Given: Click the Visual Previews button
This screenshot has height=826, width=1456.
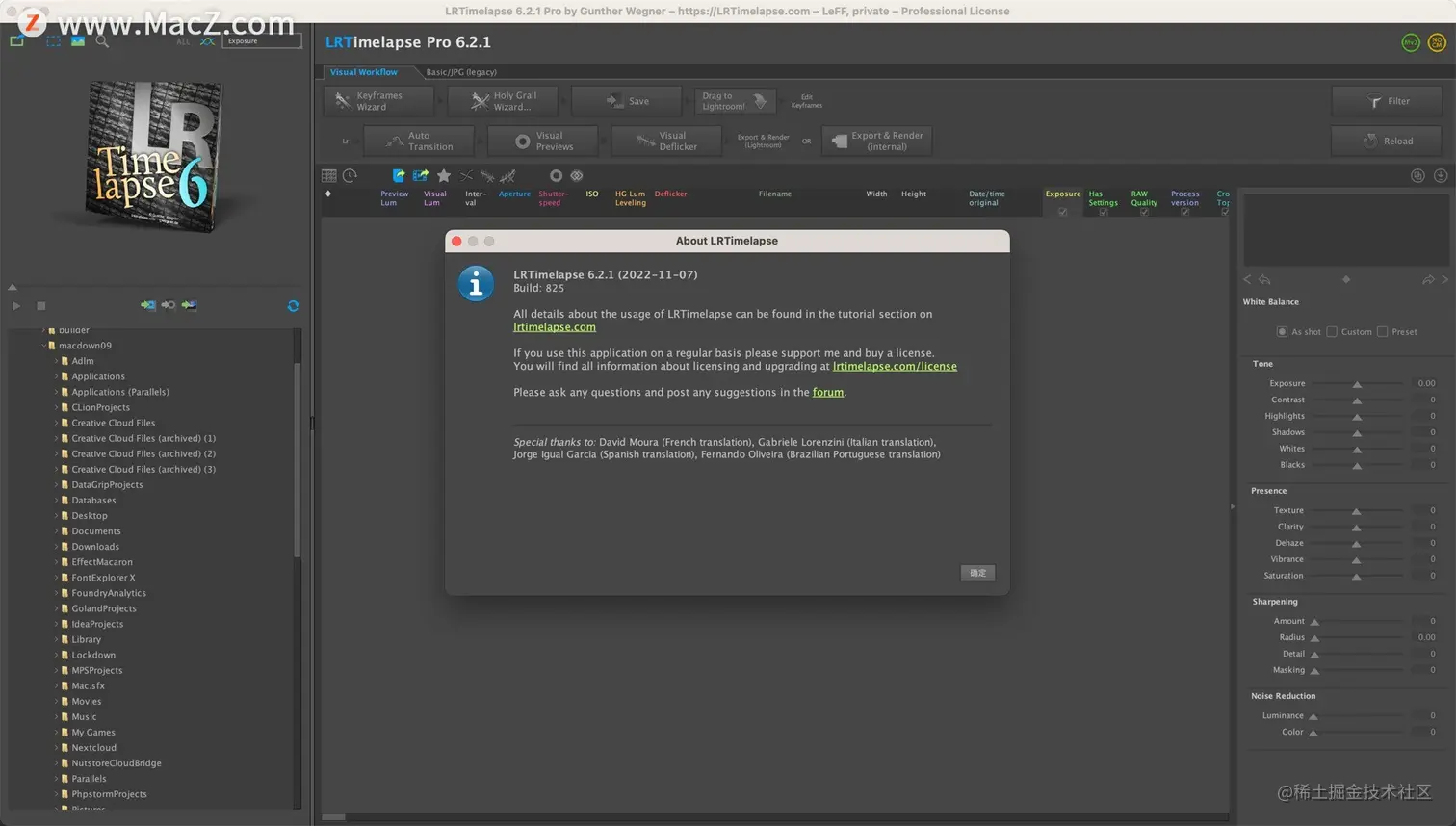Looking at the screenshot, I should pos(543,142).
